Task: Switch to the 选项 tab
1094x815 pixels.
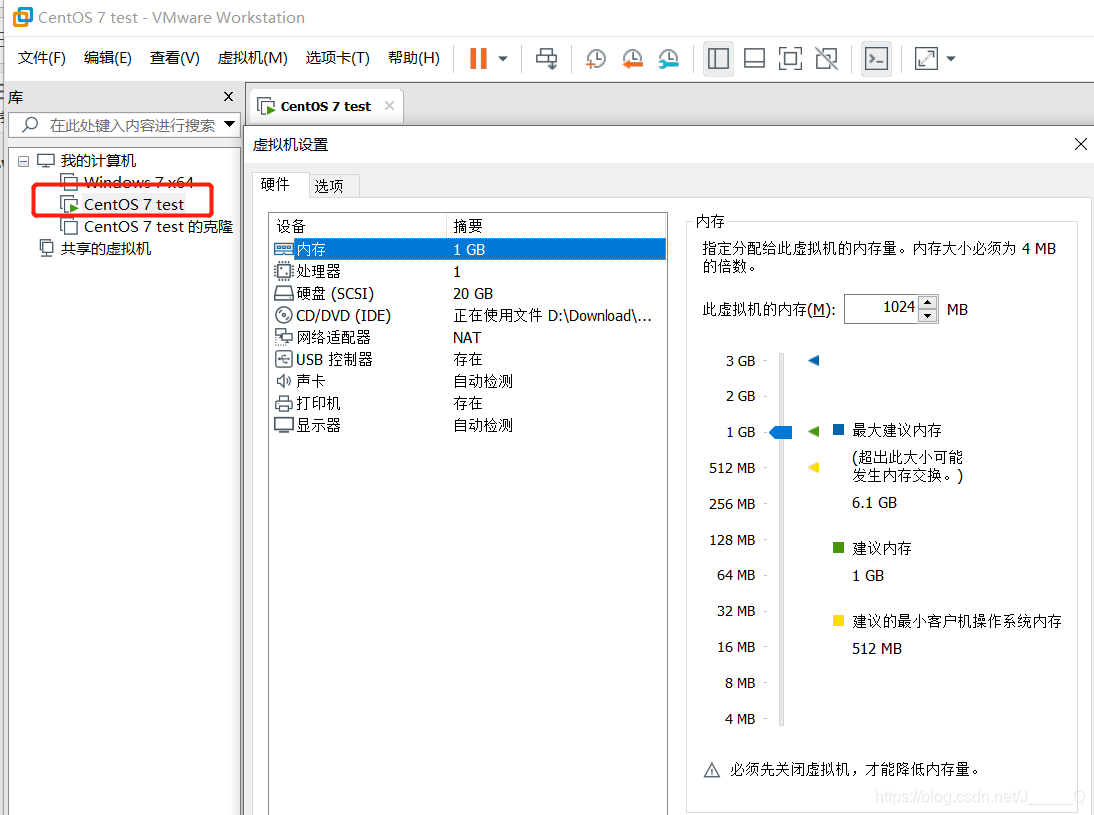Action: coord(333,185)
